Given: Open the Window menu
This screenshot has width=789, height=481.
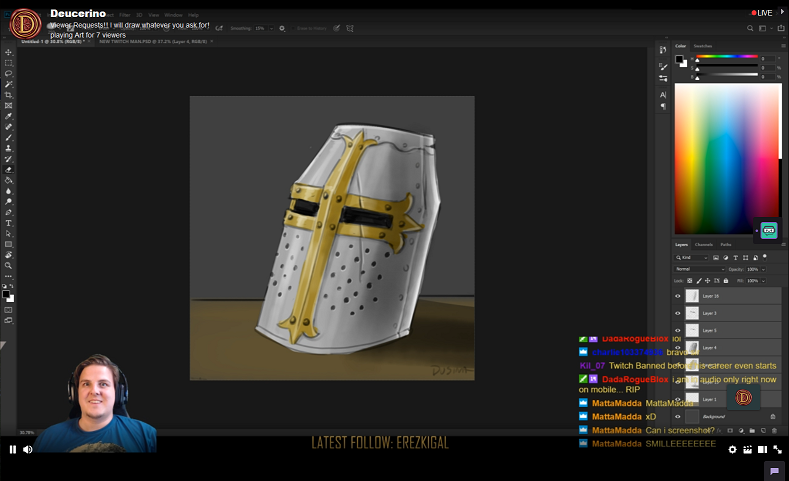Looking at the screenshot, I should point(173,15).
